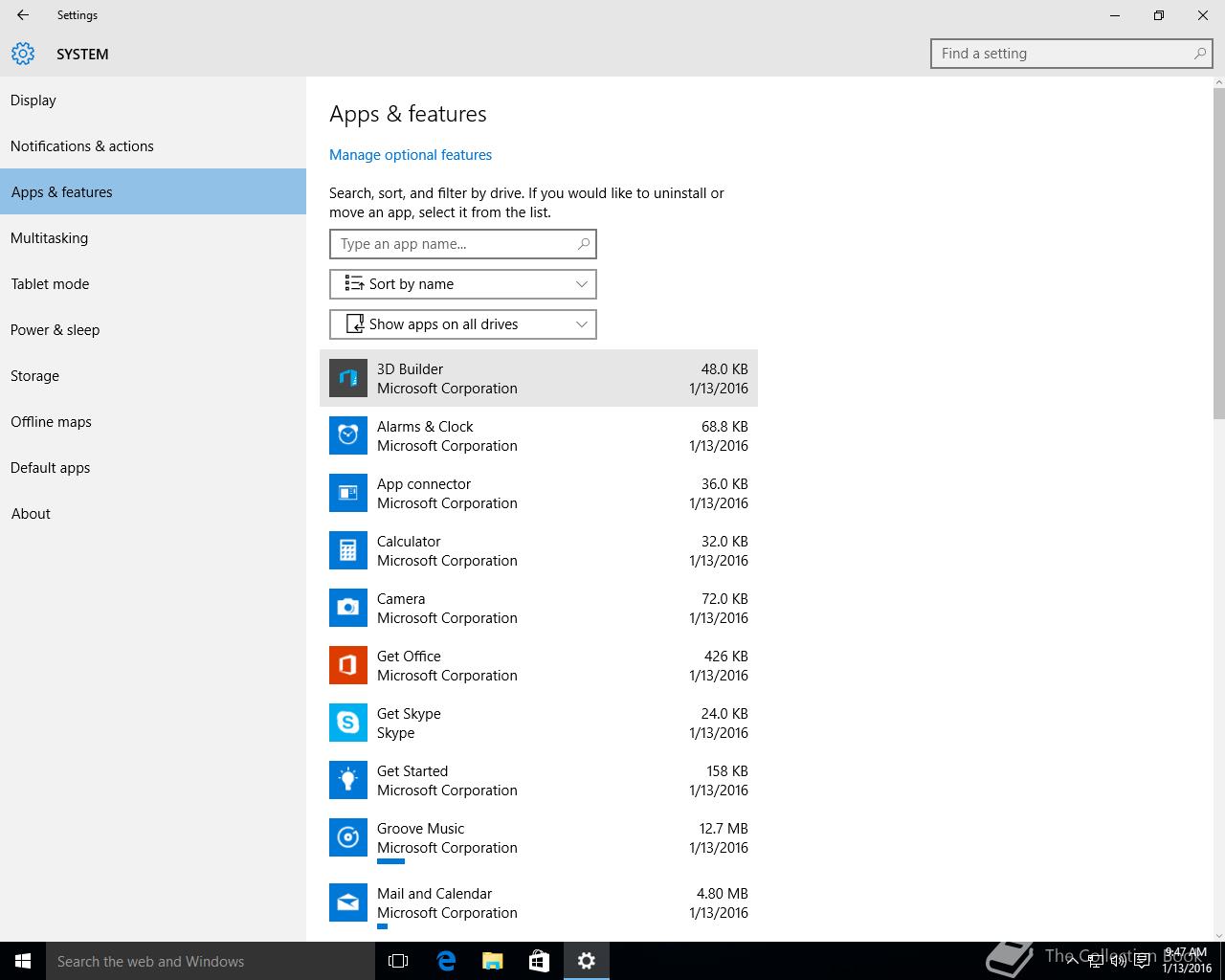Open the Windows Start menu
The width and height of the screenshot is (1225, 980).
(23, 961)
